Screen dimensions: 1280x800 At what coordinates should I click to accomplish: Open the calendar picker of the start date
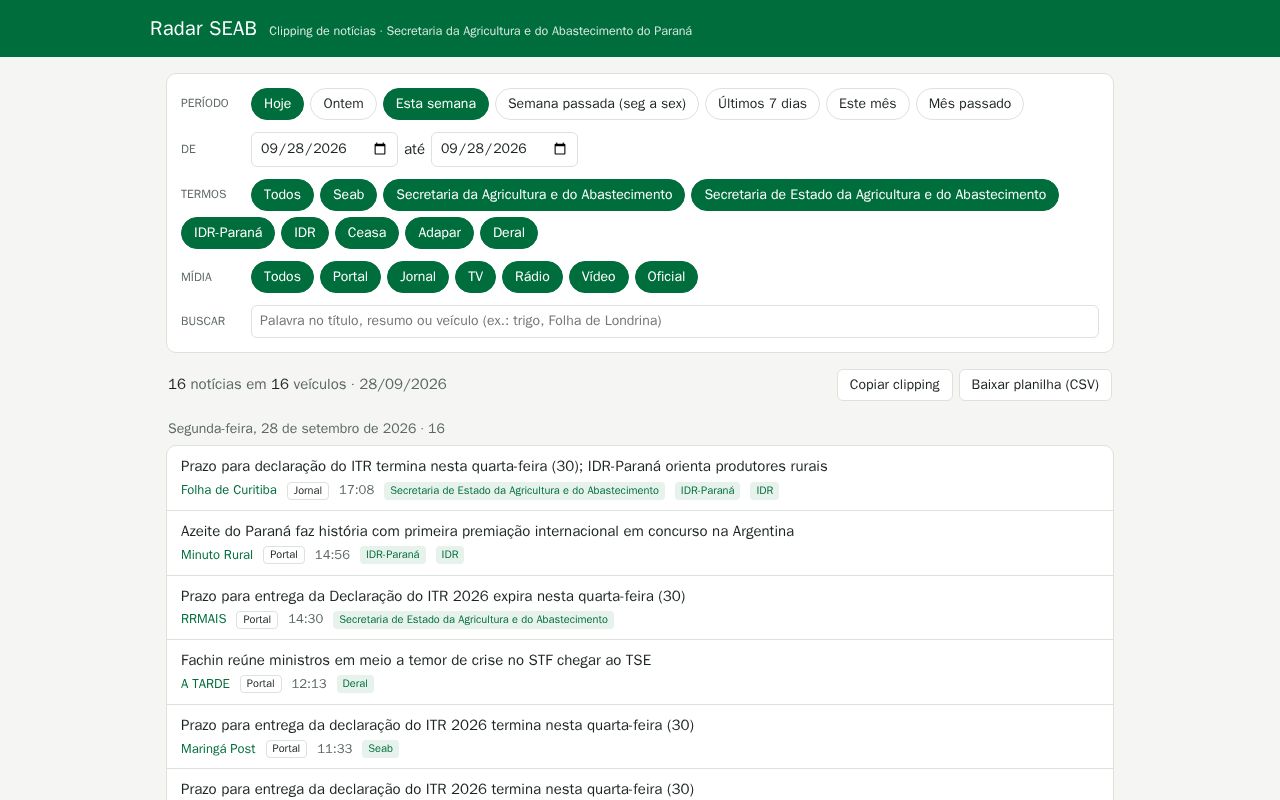point(380,149)
